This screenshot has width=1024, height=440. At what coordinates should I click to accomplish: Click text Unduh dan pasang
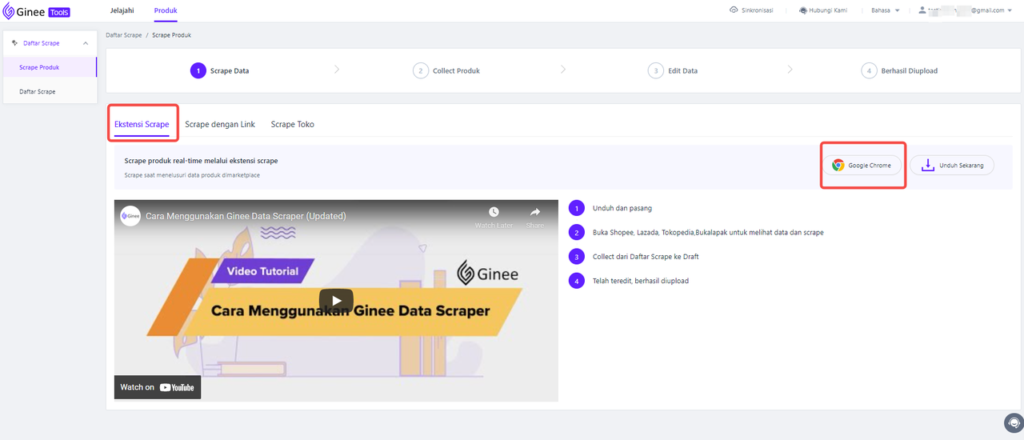[622, 208]
